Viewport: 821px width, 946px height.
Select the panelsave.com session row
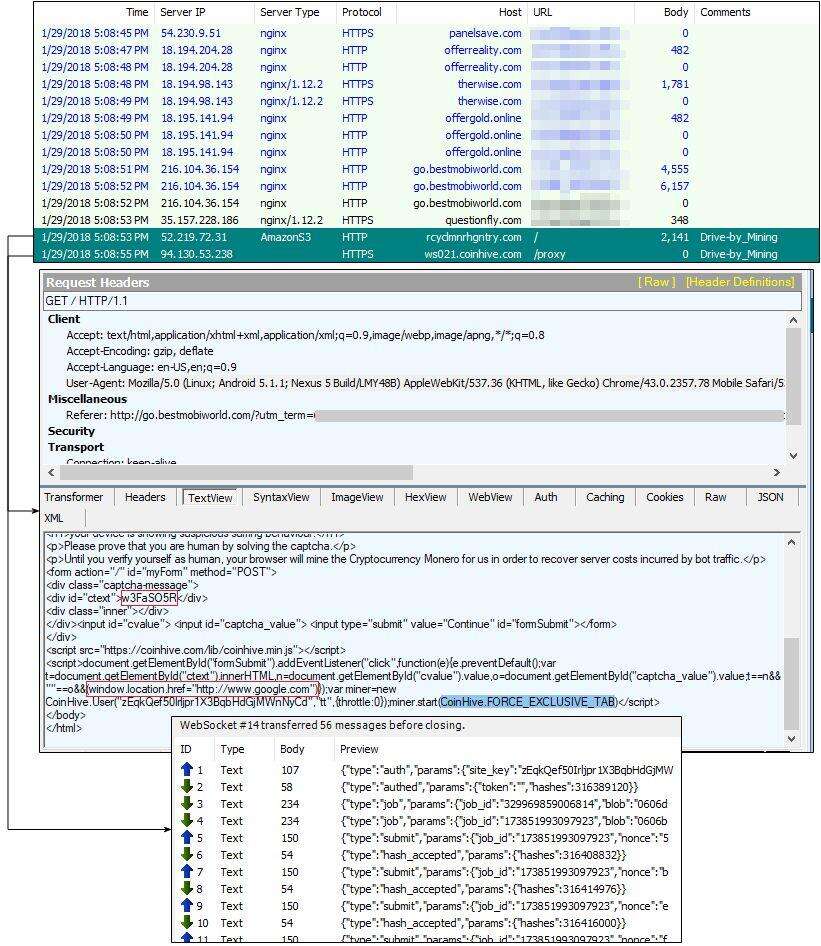[426, 33]
